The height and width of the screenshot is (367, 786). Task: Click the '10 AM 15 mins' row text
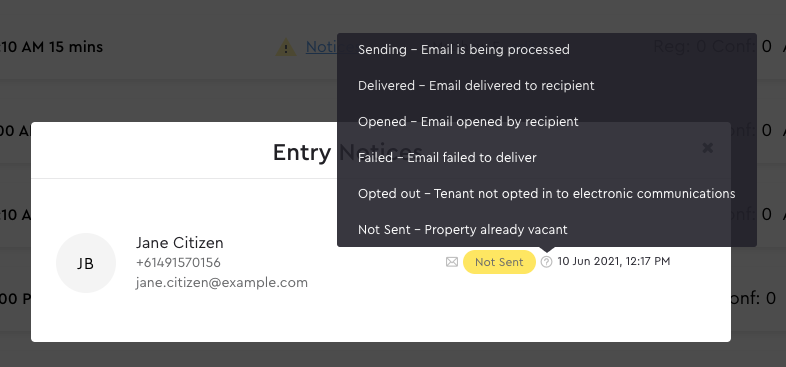51,47
